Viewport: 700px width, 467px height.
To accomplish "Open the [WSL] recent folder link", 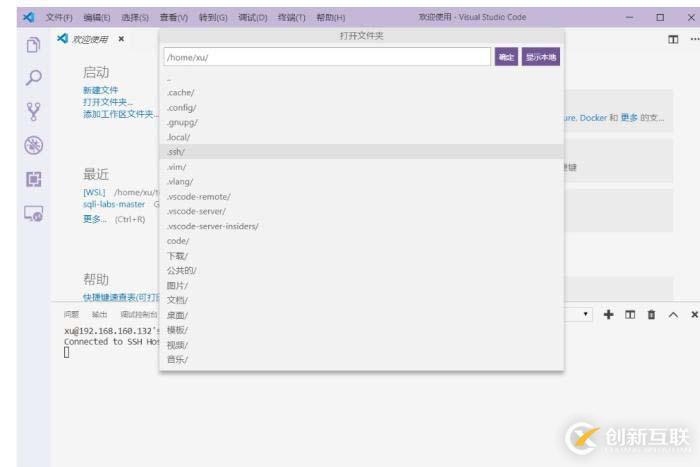I will coord(94,192).
